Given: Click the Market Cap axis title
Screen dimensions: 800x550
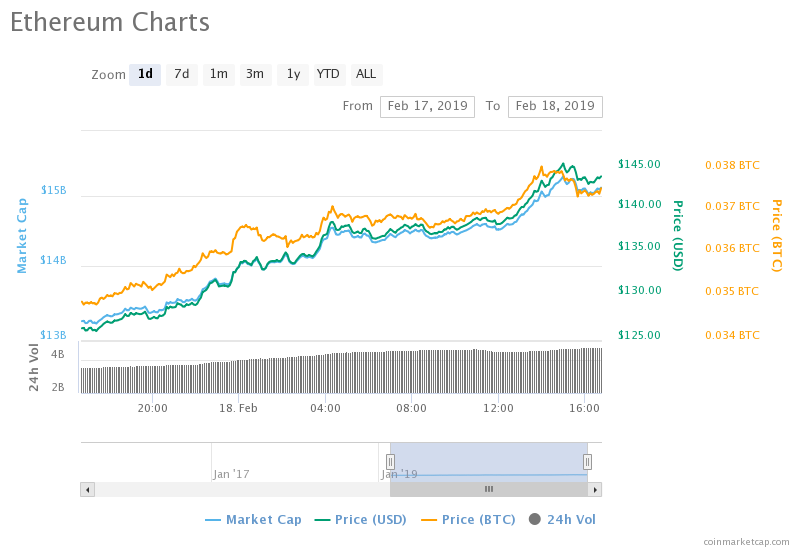Looking at the screenshot, I should 22,236.
